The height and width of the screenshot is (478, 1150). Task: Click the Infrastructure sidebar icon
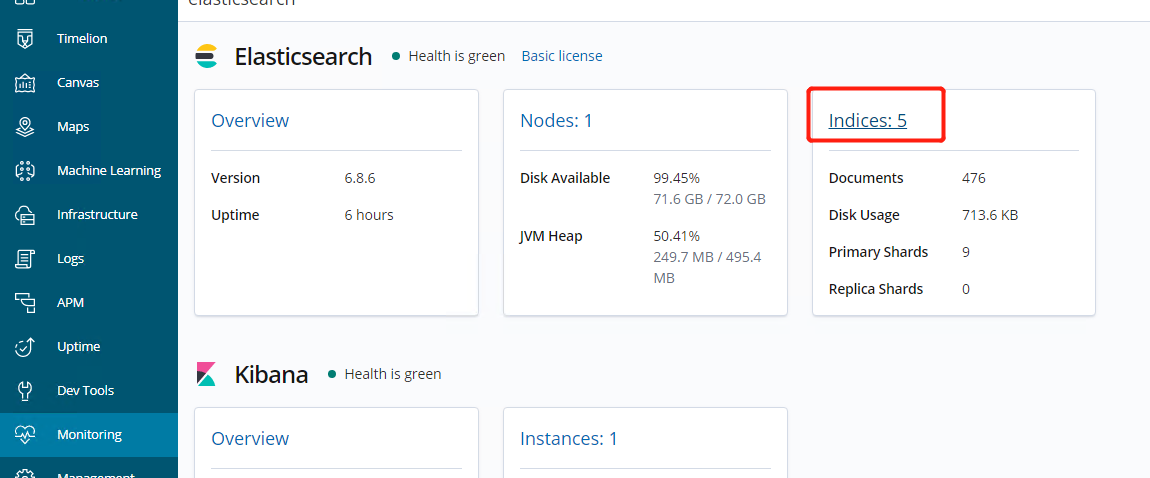coord(25,215)
